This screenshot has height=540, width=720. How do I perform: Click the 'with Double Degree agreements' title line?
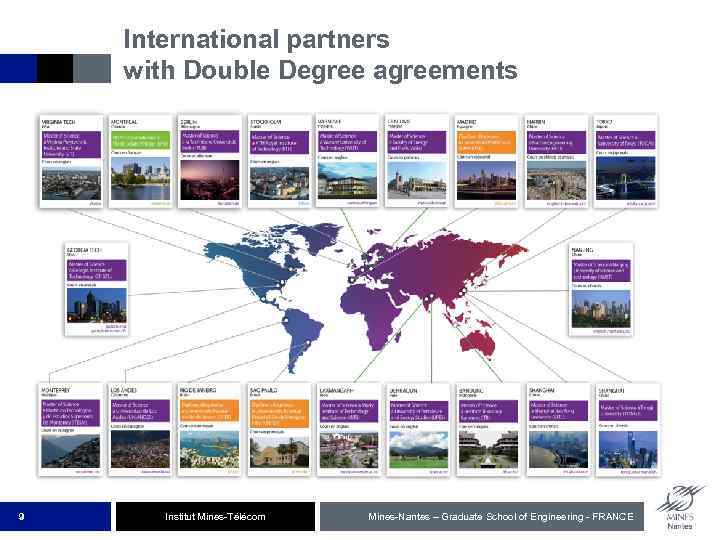[x=321, y=71]
